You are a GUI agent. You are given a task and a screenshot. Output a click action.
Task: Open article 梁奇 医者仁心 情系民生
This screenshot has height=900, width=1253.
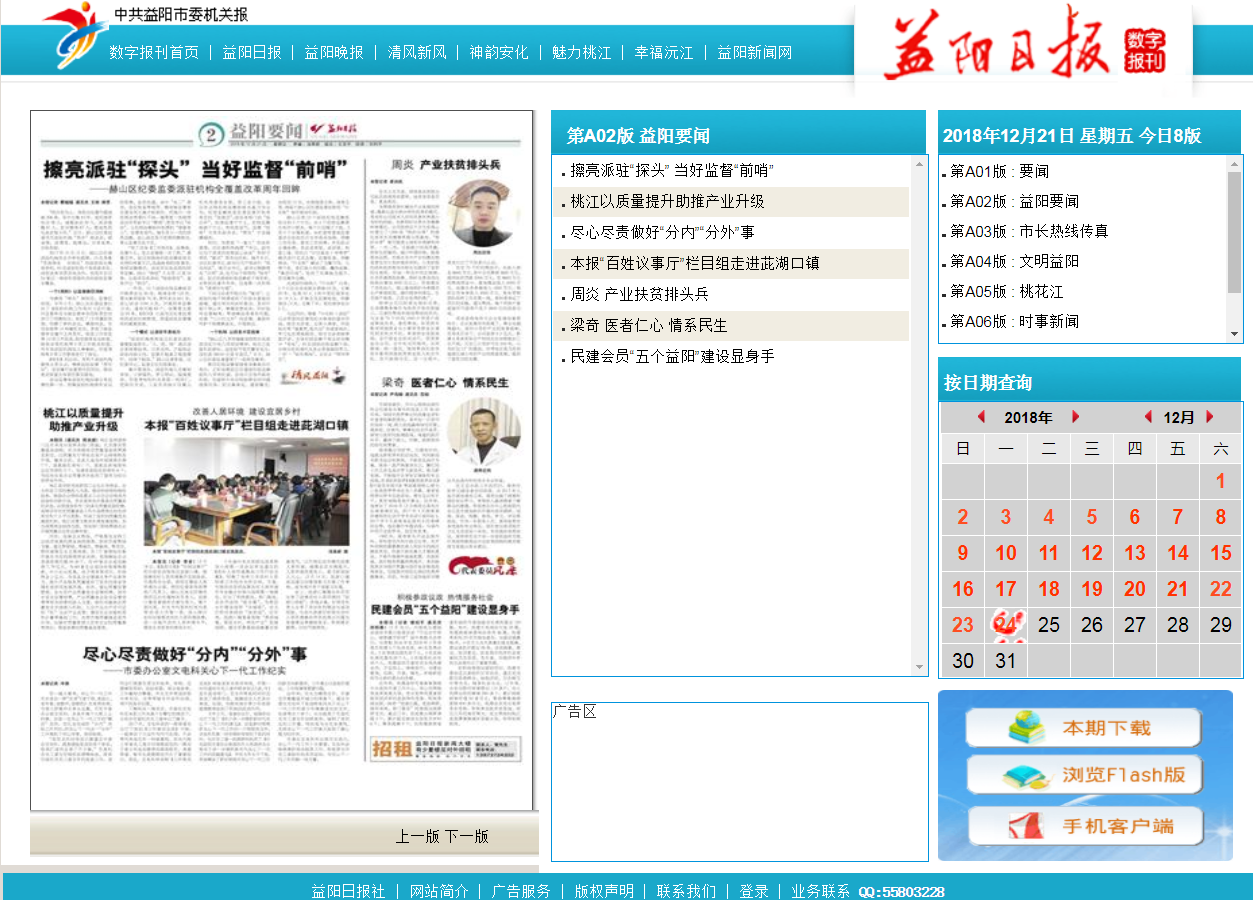coord(649,325)
